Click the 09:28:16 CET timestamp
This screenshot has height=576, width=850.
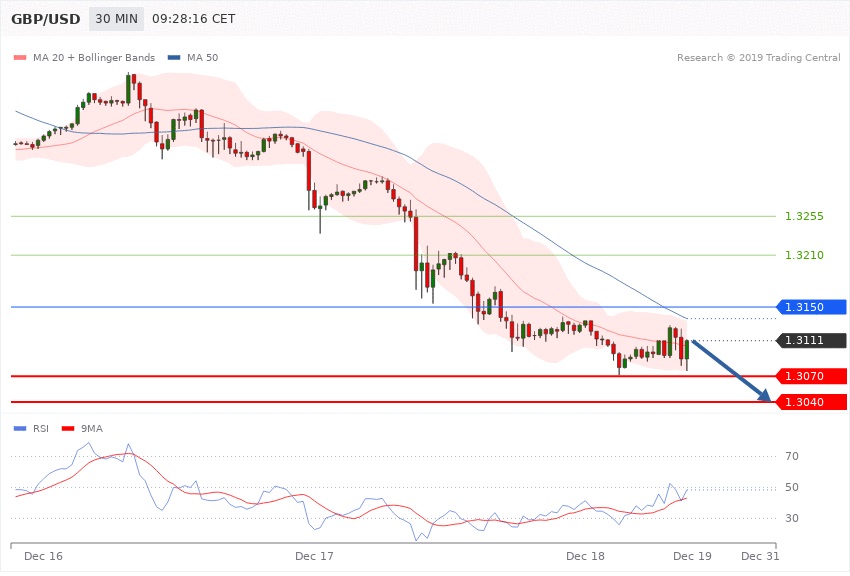tap(194, 19)
